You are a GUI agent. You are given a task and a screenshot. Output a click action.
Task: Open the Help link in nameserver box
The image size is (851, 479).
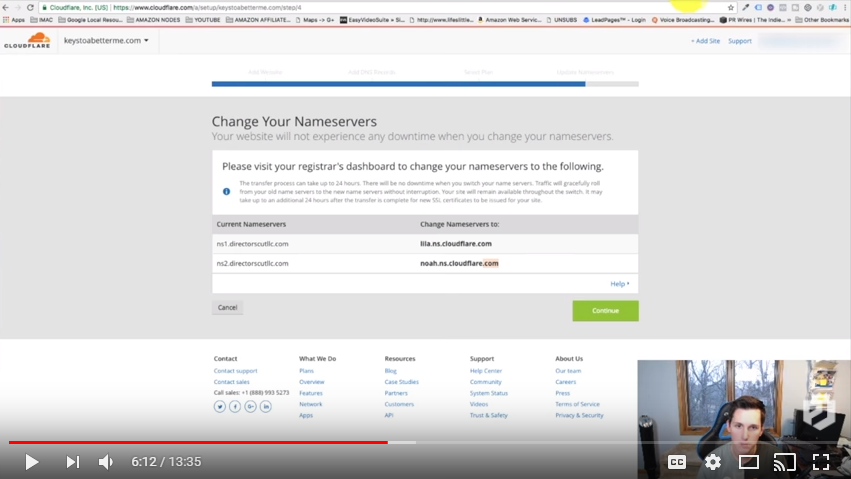(619, 284)
